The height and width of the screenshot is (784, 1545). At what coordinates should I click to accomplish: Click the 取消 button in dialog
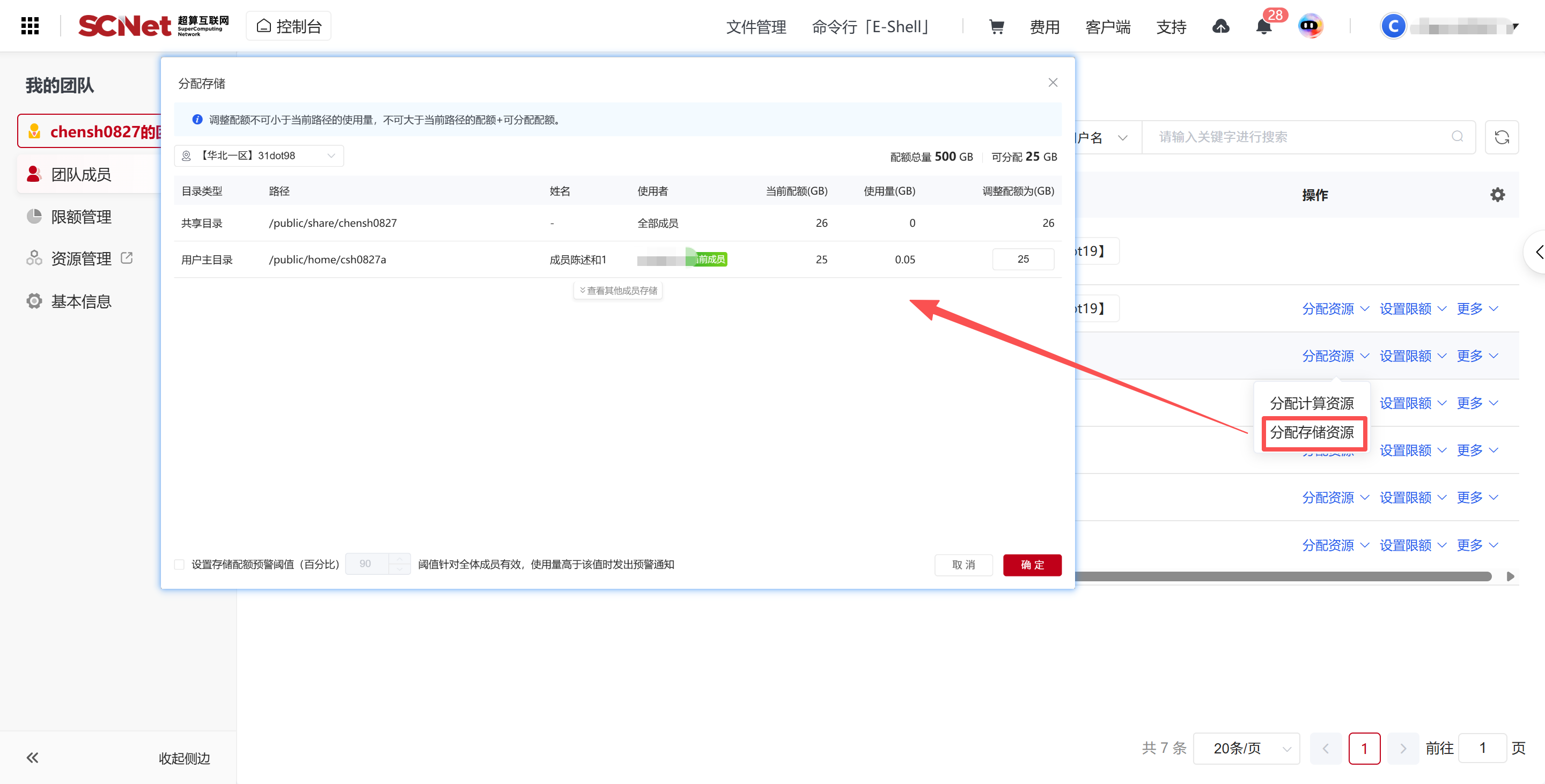coord(963,565)
